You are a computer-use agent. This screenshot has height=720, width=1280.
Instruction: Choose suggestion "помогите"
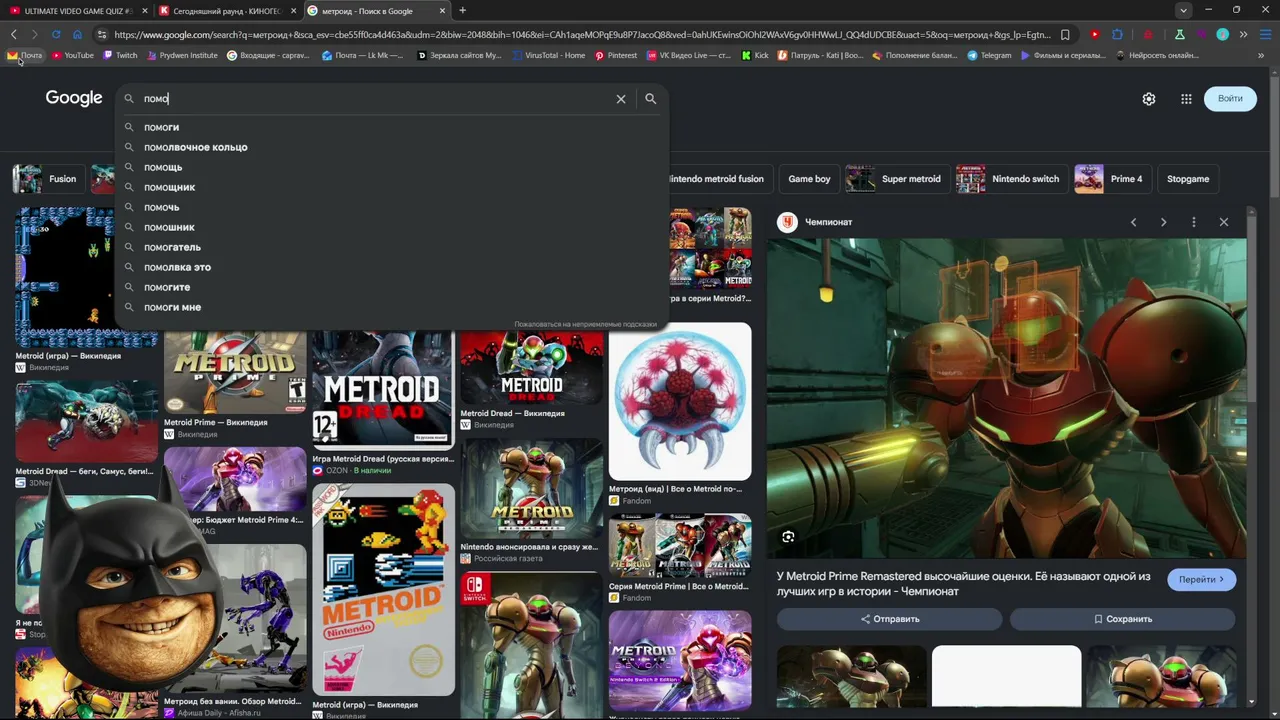tap(391, 287)
